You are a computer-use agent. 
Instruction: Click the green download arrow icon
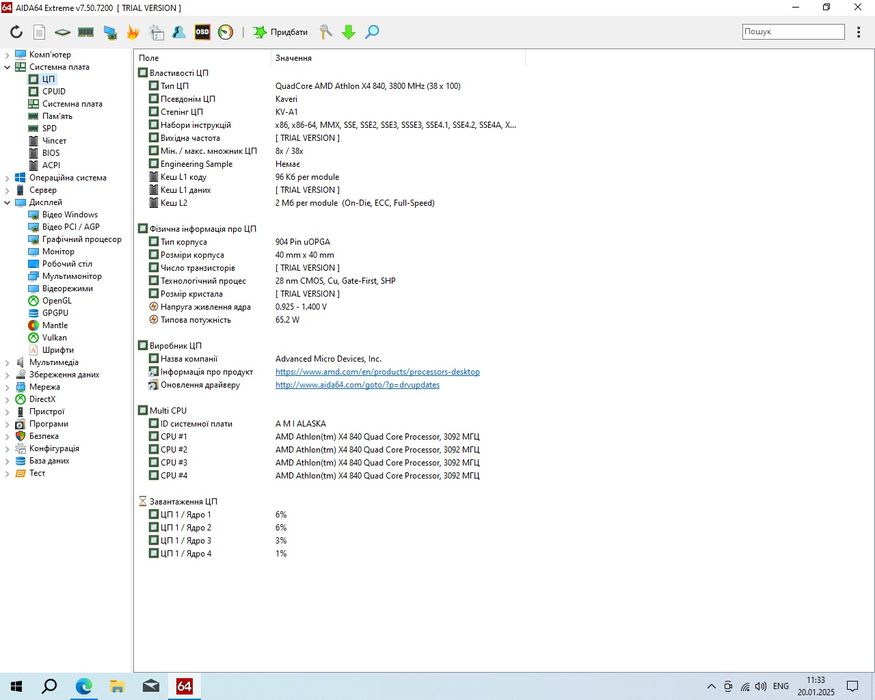click(x=348, y=32)
